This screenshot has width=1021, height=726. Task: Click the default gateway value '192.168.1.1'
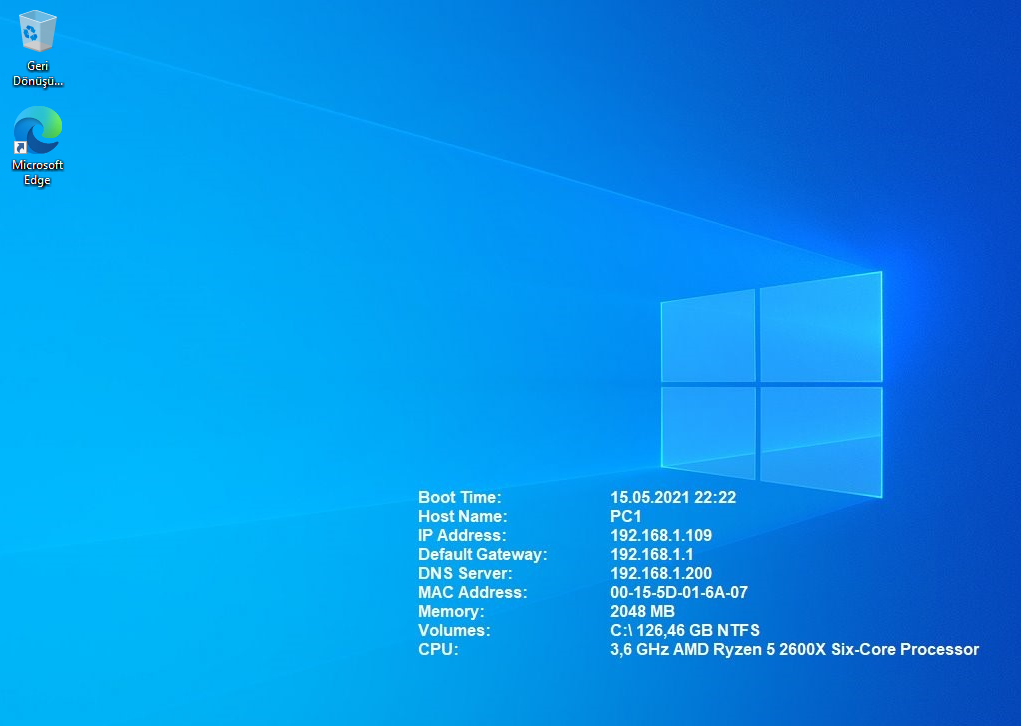pos(652,554)
